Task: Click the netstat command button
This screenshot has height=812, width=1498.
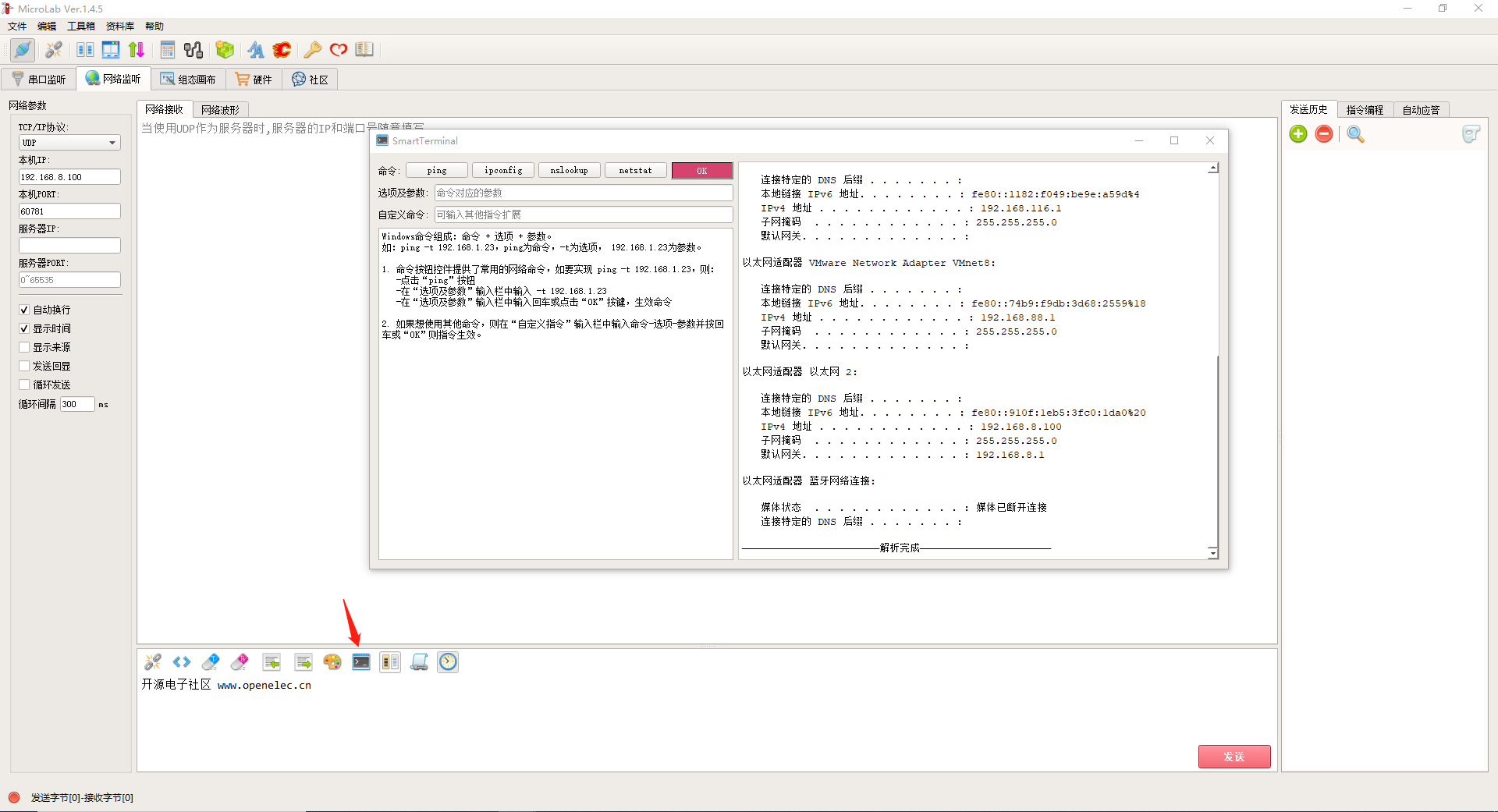Action: click(x=635, y=171)
